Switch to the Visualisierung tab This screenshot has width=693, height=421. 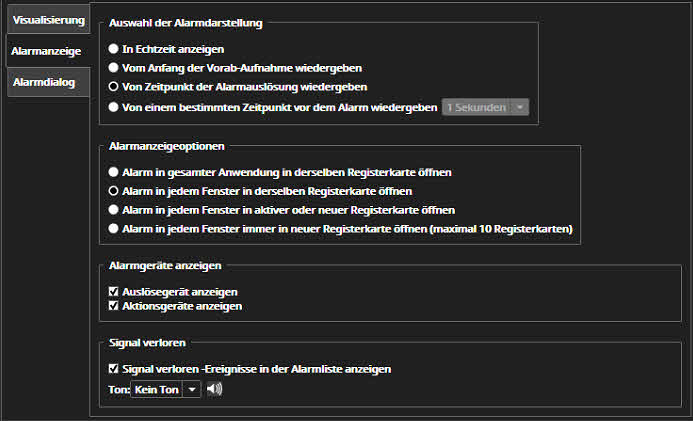pyautogui.click(x=43, y=20)
